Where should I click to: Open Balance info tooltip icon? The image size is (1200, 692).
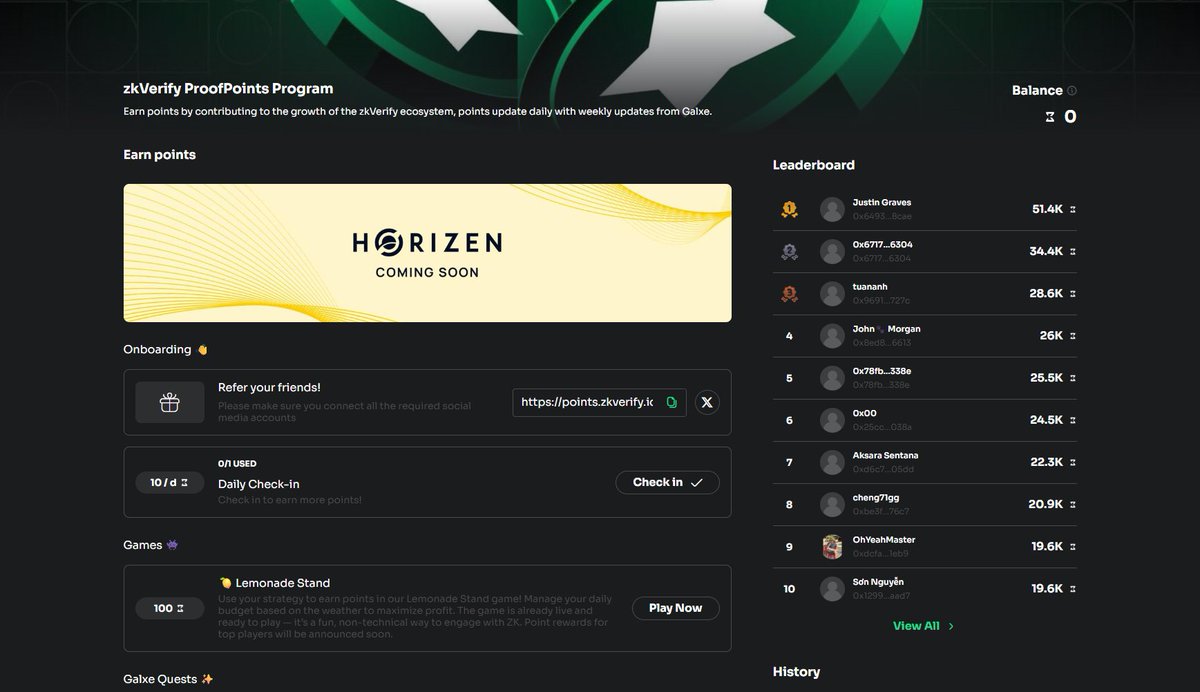pos(1072,90)
